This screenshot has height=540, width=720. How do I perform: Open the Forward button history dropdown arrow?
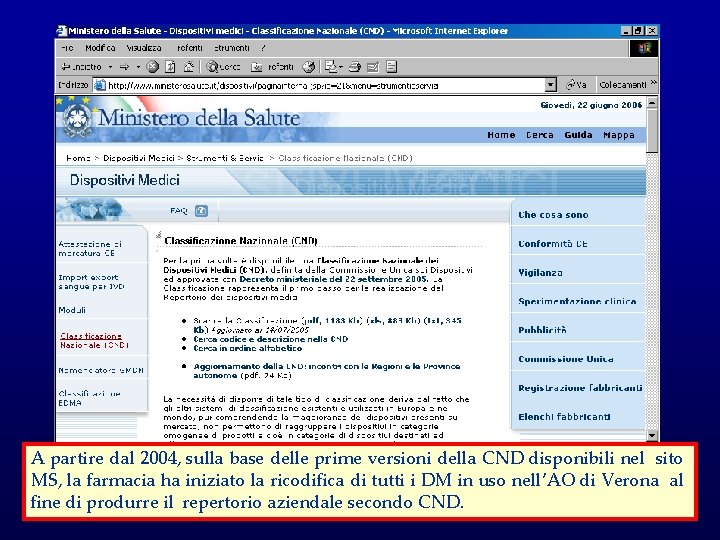coord(138,67)
